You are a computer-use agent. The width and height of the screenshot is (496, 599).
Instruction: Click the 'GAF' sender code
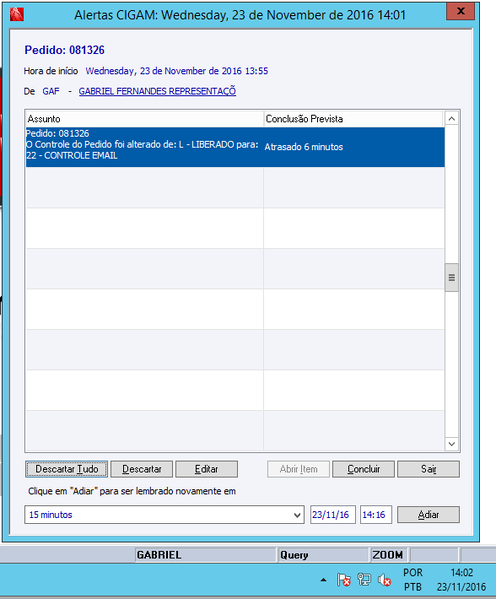(x=51, y=91)
